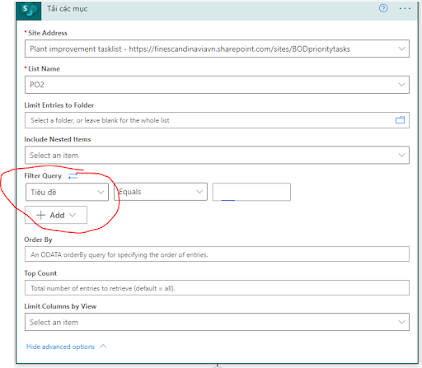Click the Limit Entries to Folder field
Viewport: 422px width, 368px height.
click(217, 120)
